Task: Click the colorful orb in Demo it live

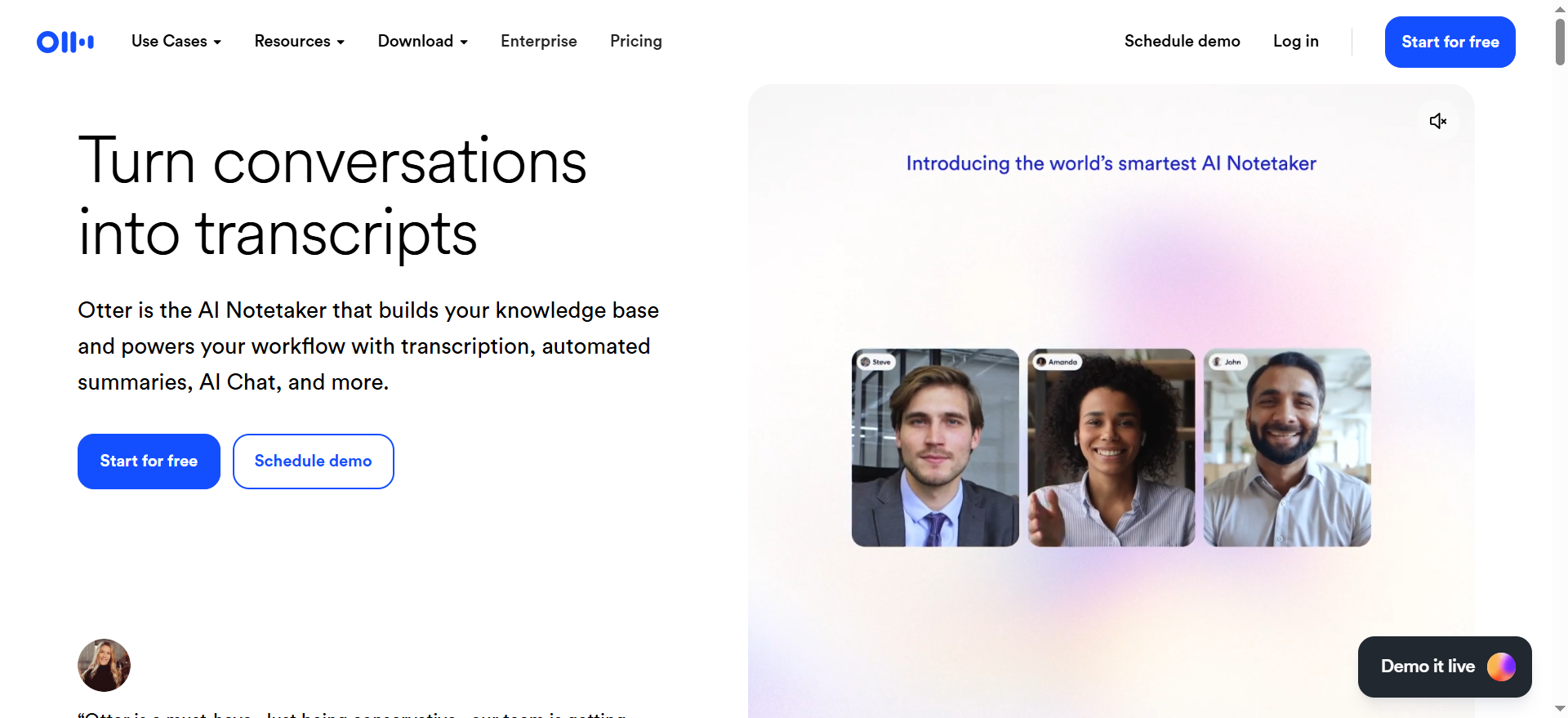Action: [x=1501, y=667]
